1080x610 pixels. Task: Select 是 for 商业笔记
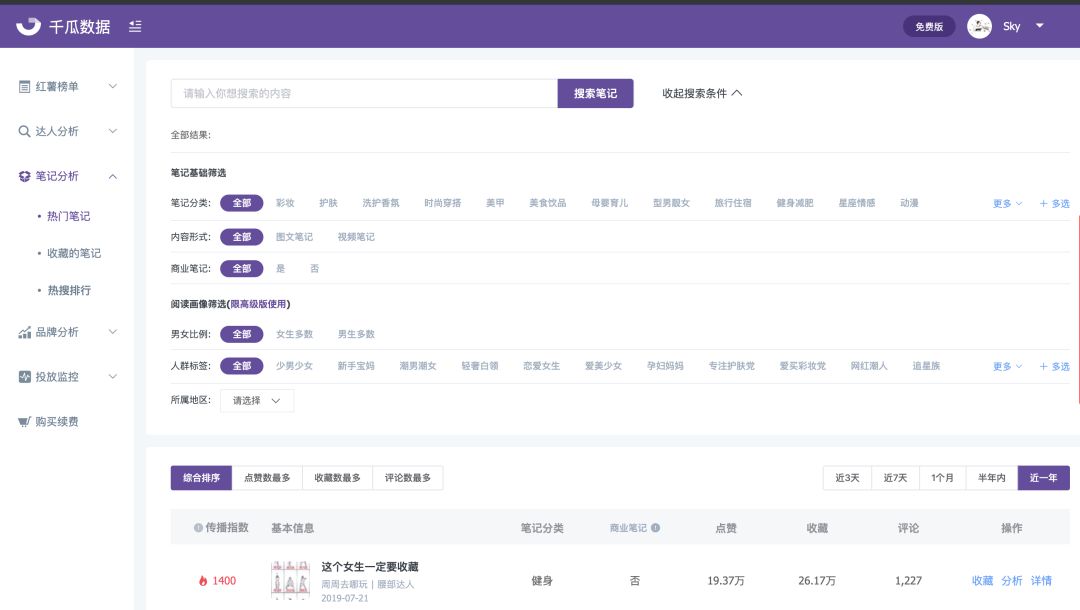pyautogui.click(x=280, y=269)
